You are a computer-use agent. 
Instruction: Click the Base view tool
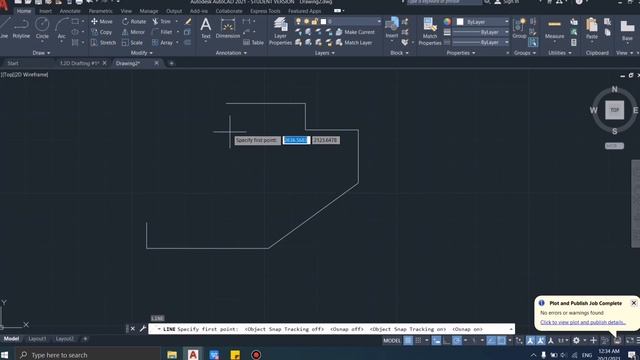click(627, 30)
